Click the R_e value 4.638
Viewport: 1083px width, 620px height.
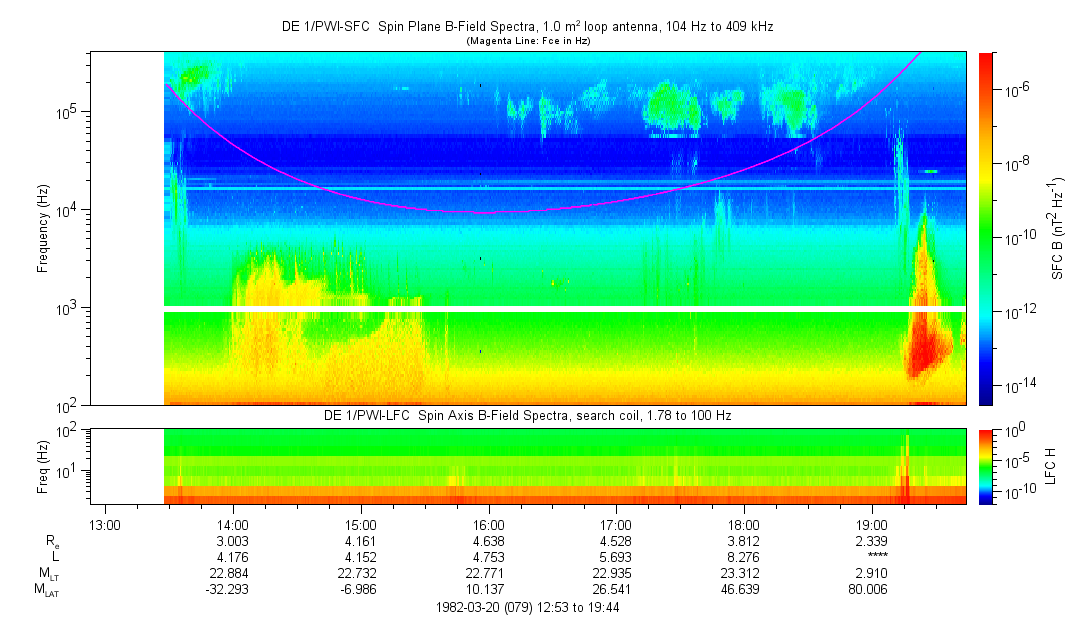[x=488, y=541]
